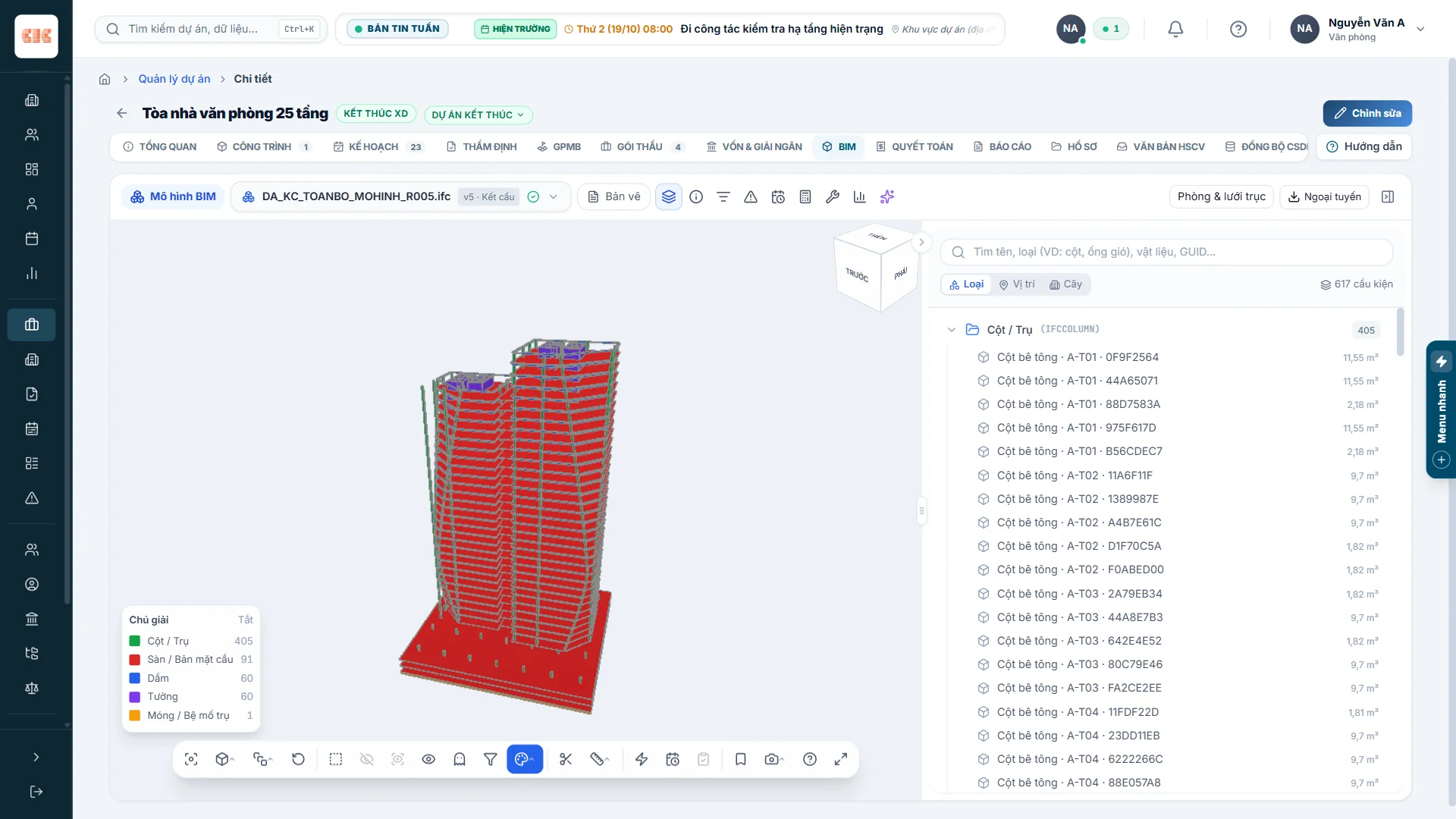
Task: Toggle visibility with the eye icon
Action: [428, 759]
